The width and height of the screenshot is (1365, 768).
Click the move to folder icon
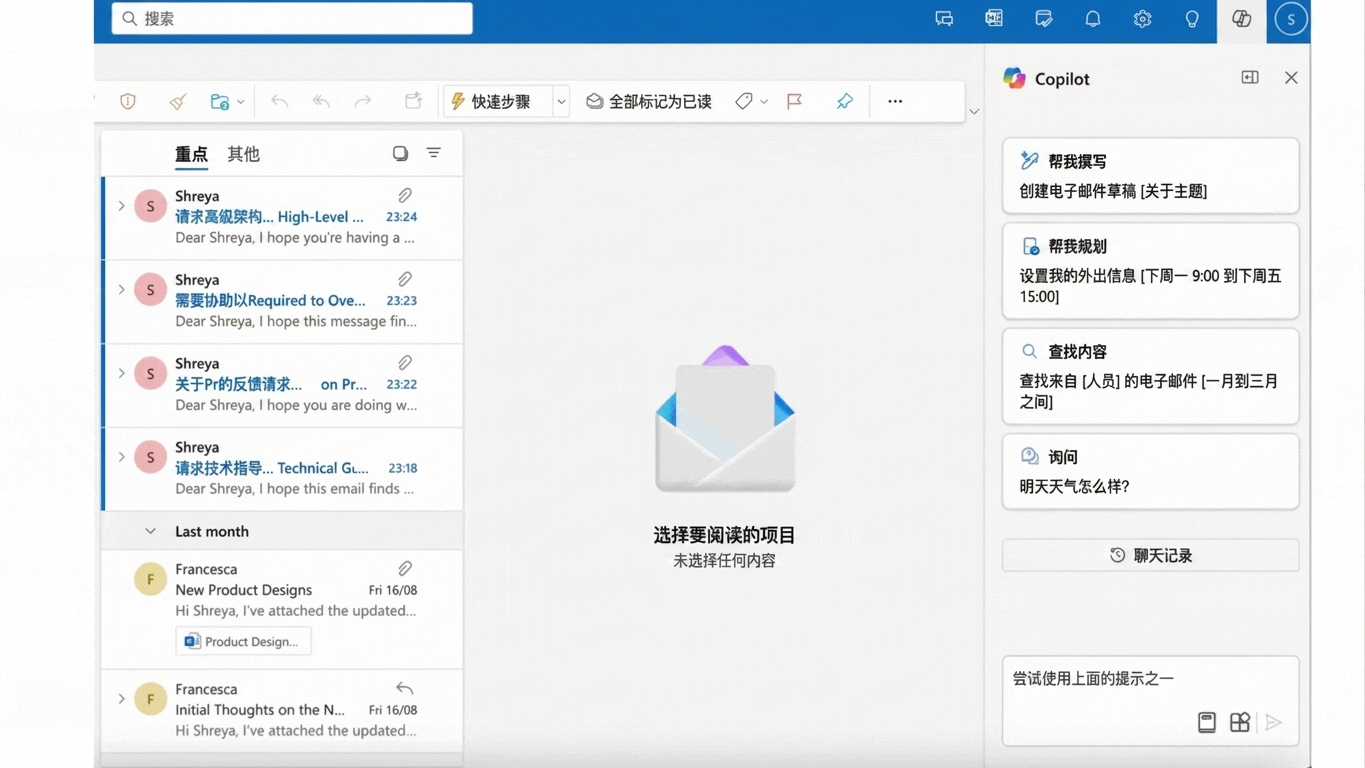[220, 101]
